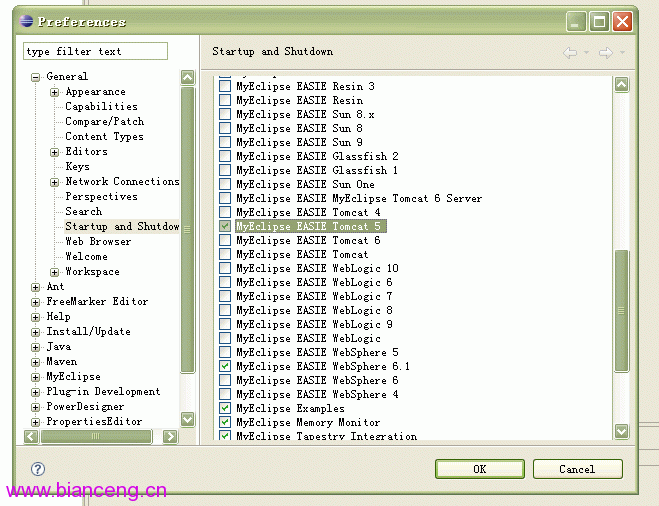Check MyEclipse EASIE WebSphere 5
Screen dimensions: 659x506
pyautogui.click(x=225, y=352)
